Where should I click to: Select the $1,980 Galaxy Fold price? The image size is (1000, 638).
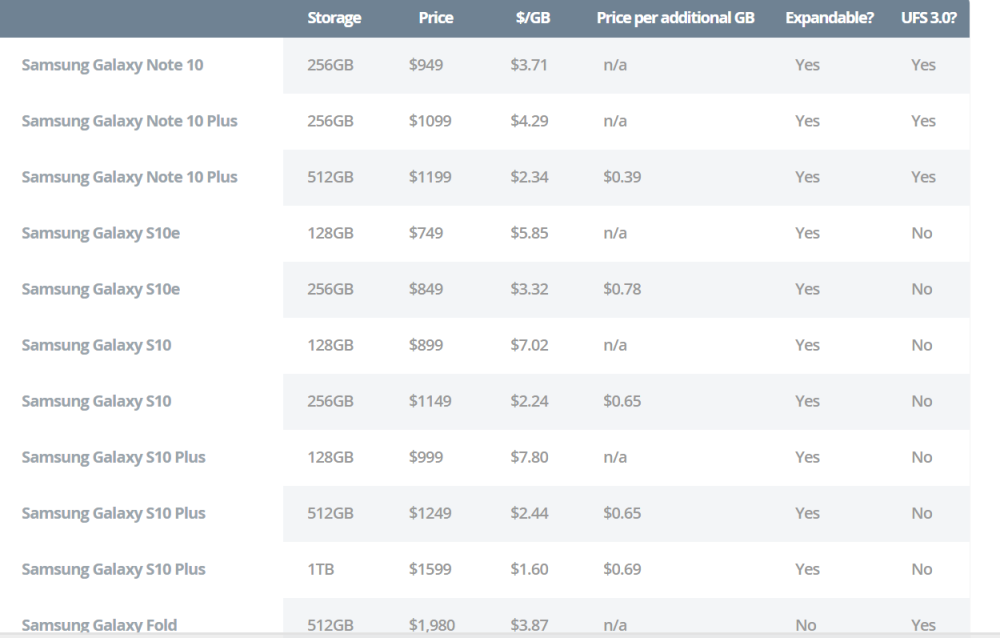coord(433,625)
